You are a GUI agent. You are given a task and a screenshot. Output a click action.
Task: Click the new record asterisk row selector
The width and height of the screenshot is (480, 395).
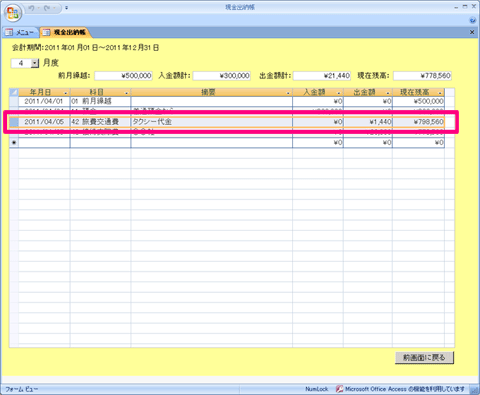point(14,143)
